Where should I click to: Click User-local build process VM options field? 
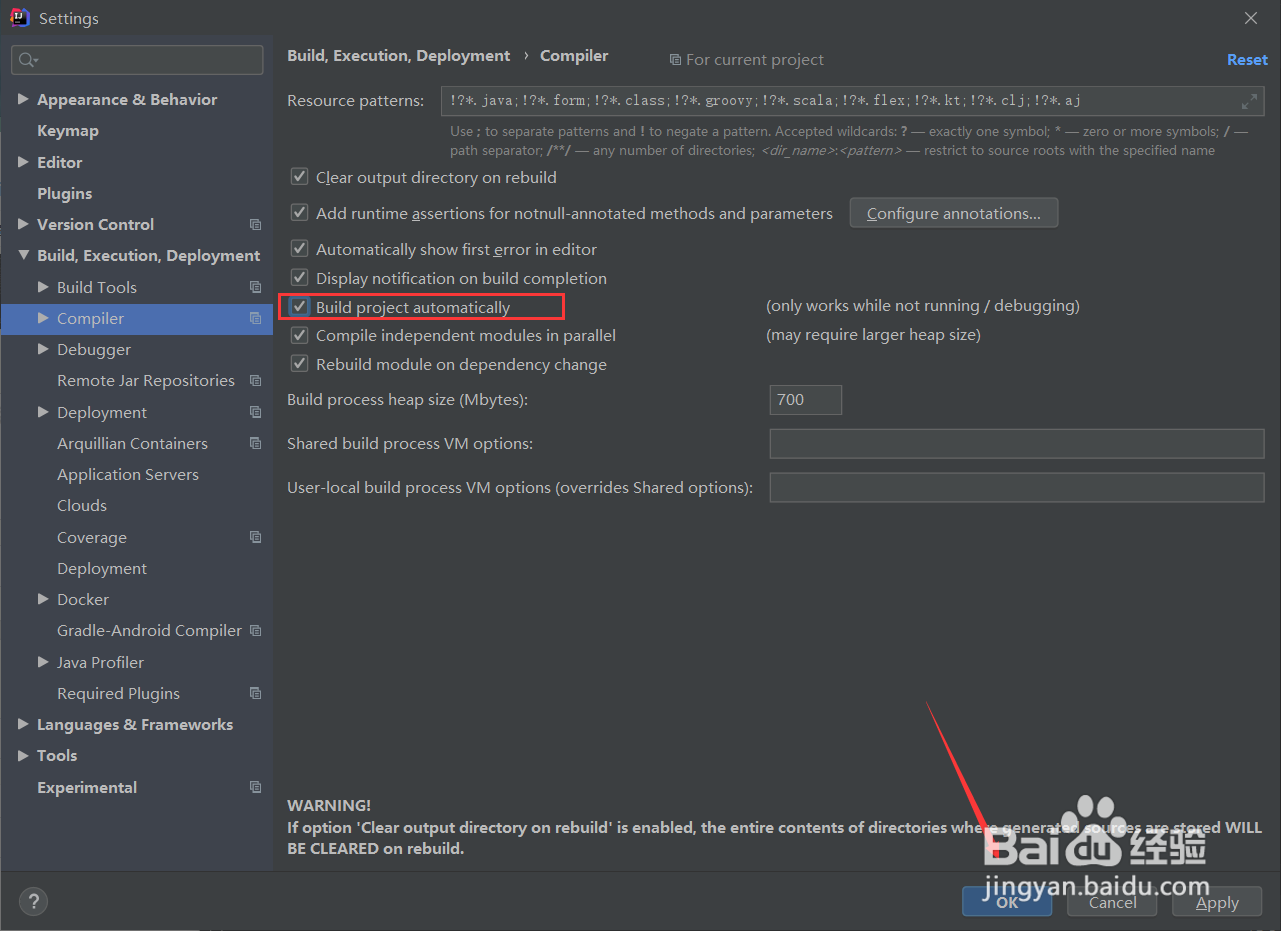(1017, 487)
